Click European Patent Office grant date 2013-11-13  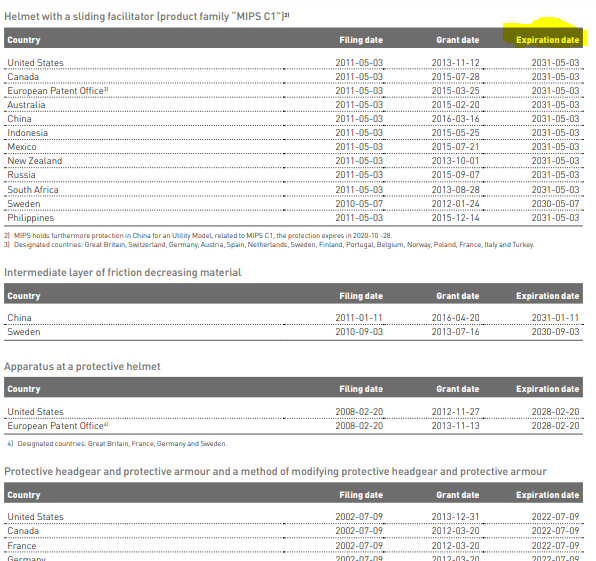coord(455,426)
